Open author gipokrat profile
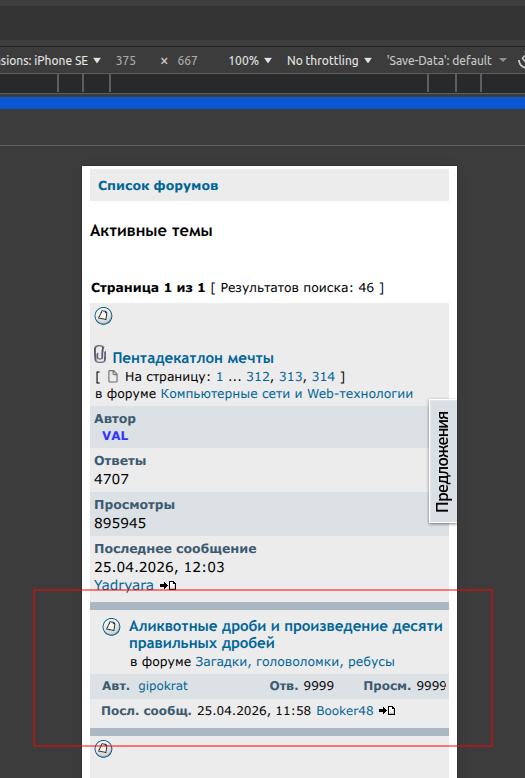 tap(163, 686)
